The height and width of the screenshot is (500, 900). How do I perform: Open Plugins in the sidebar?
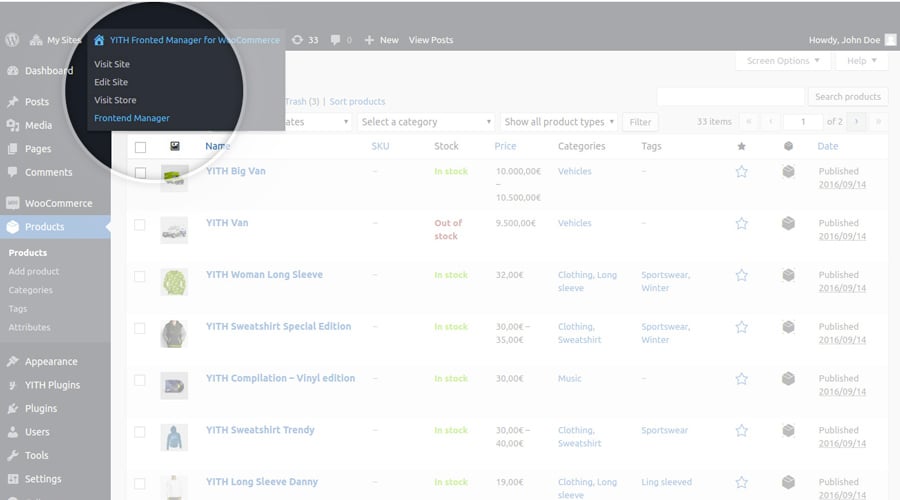[32, 408]
